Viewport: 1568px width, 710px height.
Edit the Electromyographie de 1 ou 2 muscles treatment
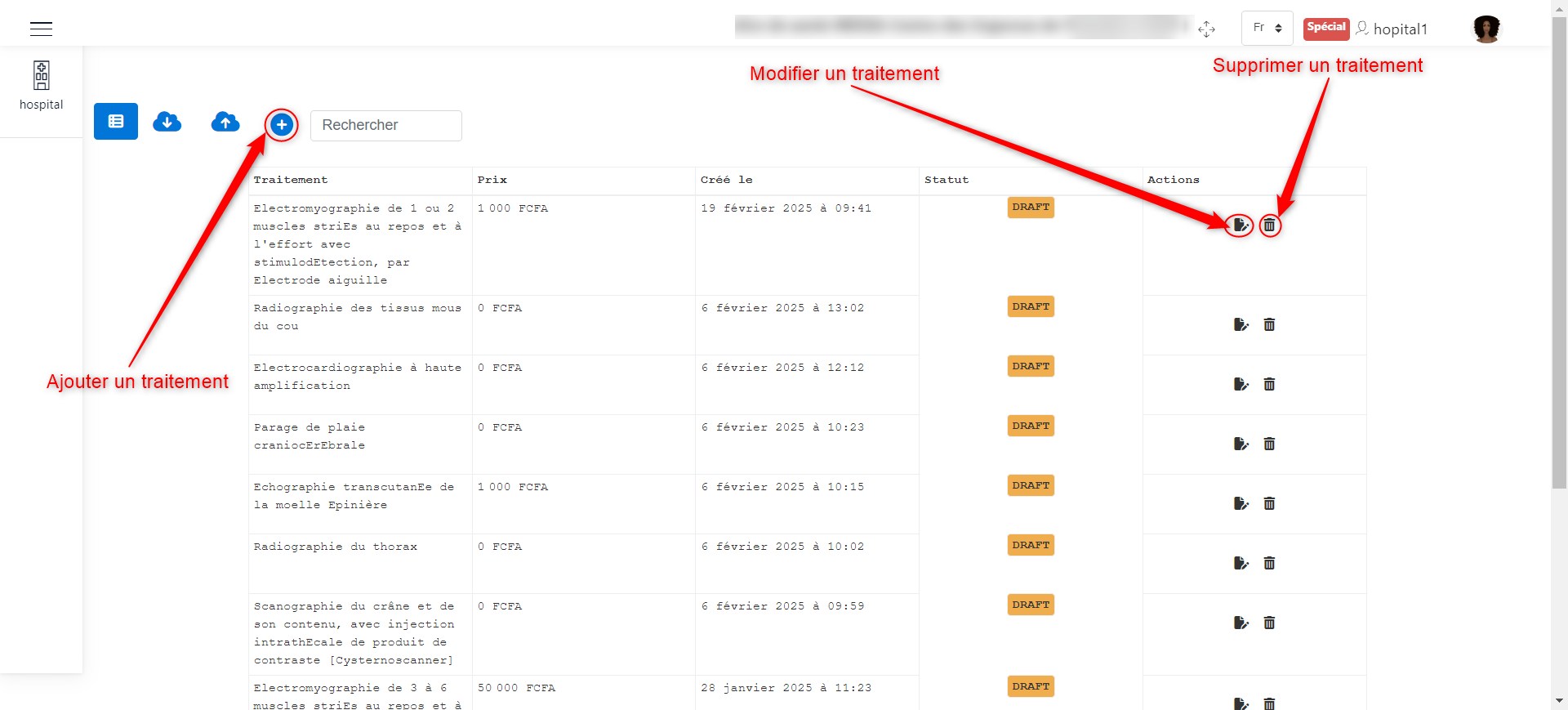coord(1241,225)
